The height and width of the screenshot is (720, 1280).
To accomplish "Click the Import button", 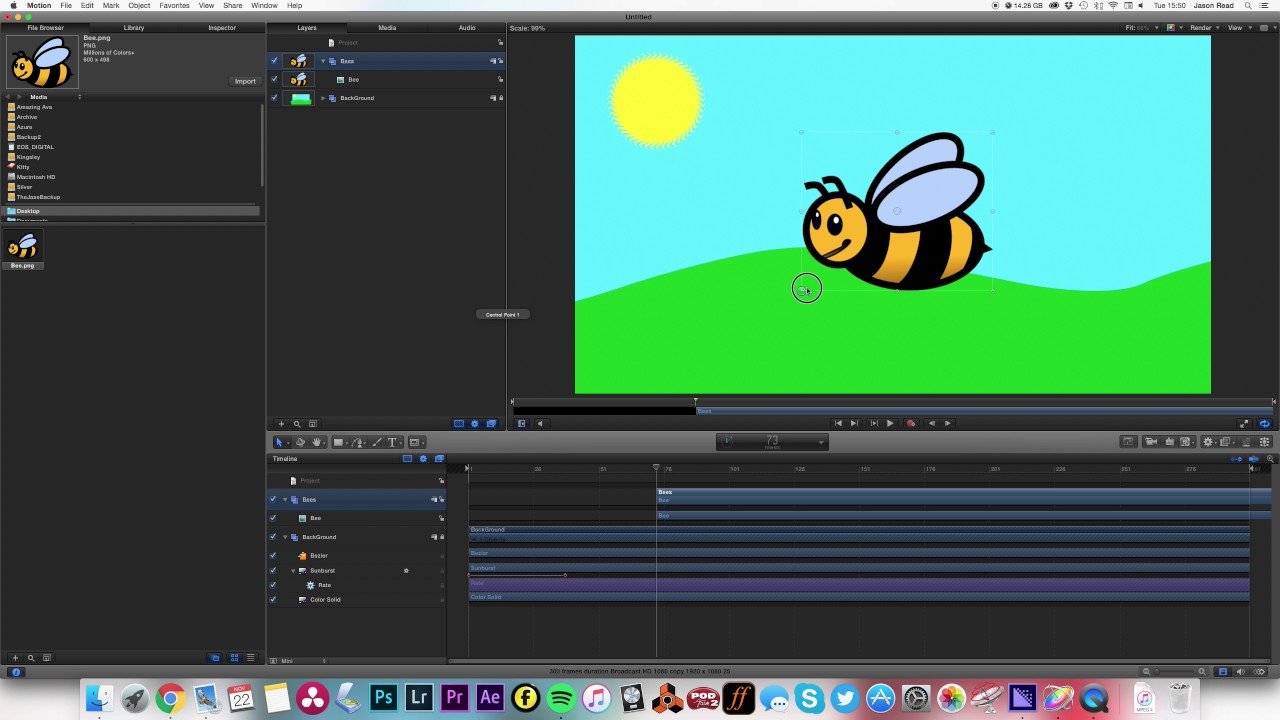I will point(245,81).
